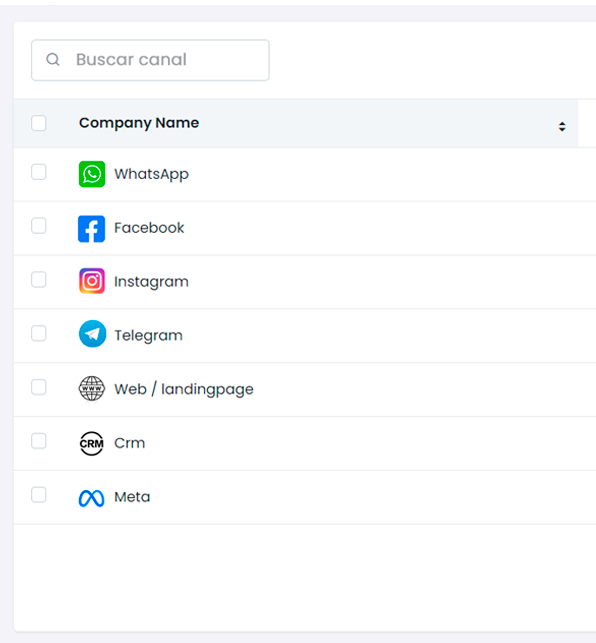Enable the Web / landingpage checkbox

39,387
